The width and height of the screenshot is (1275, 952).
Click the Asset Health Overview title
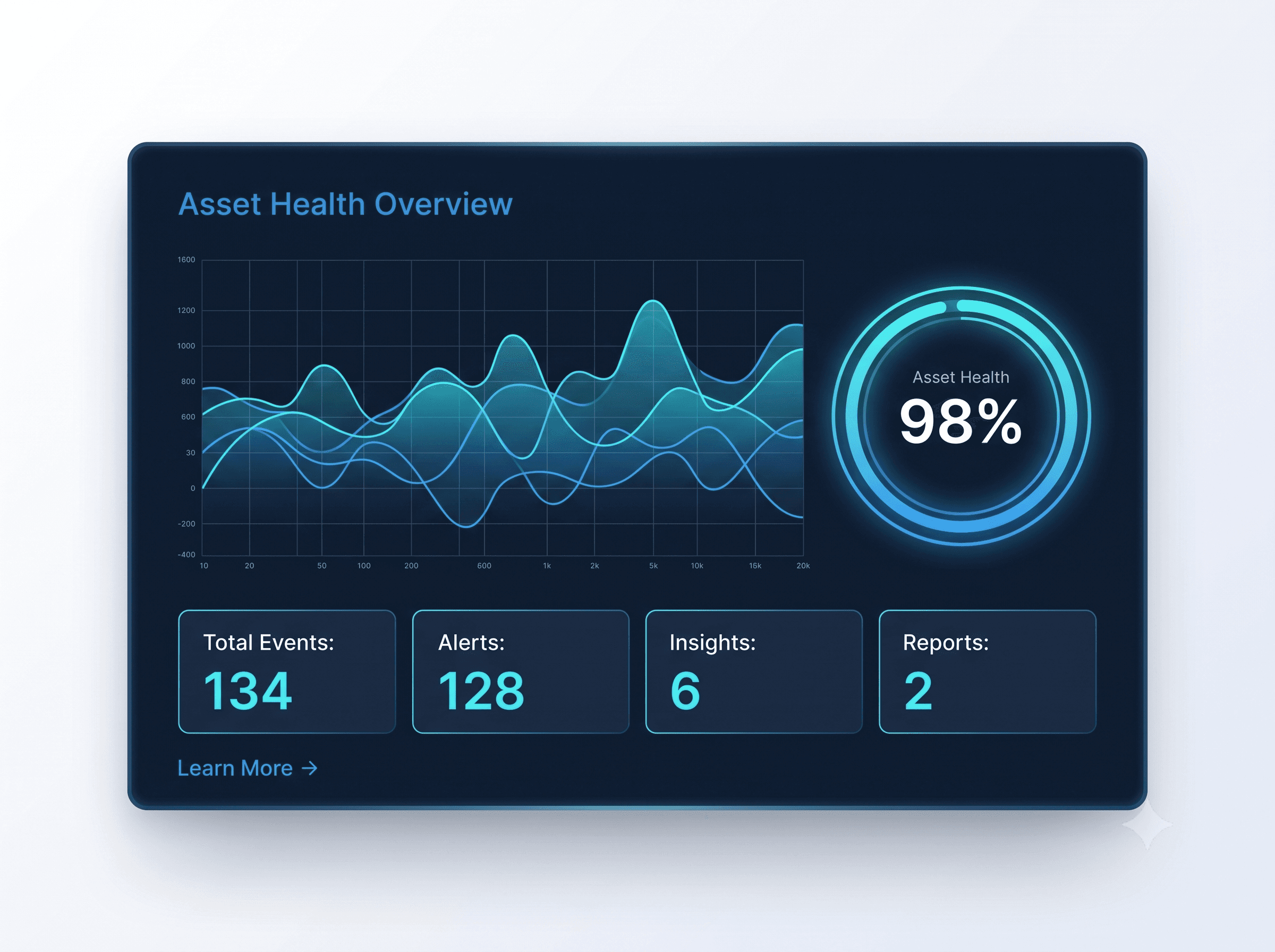[x=345, y=204]
